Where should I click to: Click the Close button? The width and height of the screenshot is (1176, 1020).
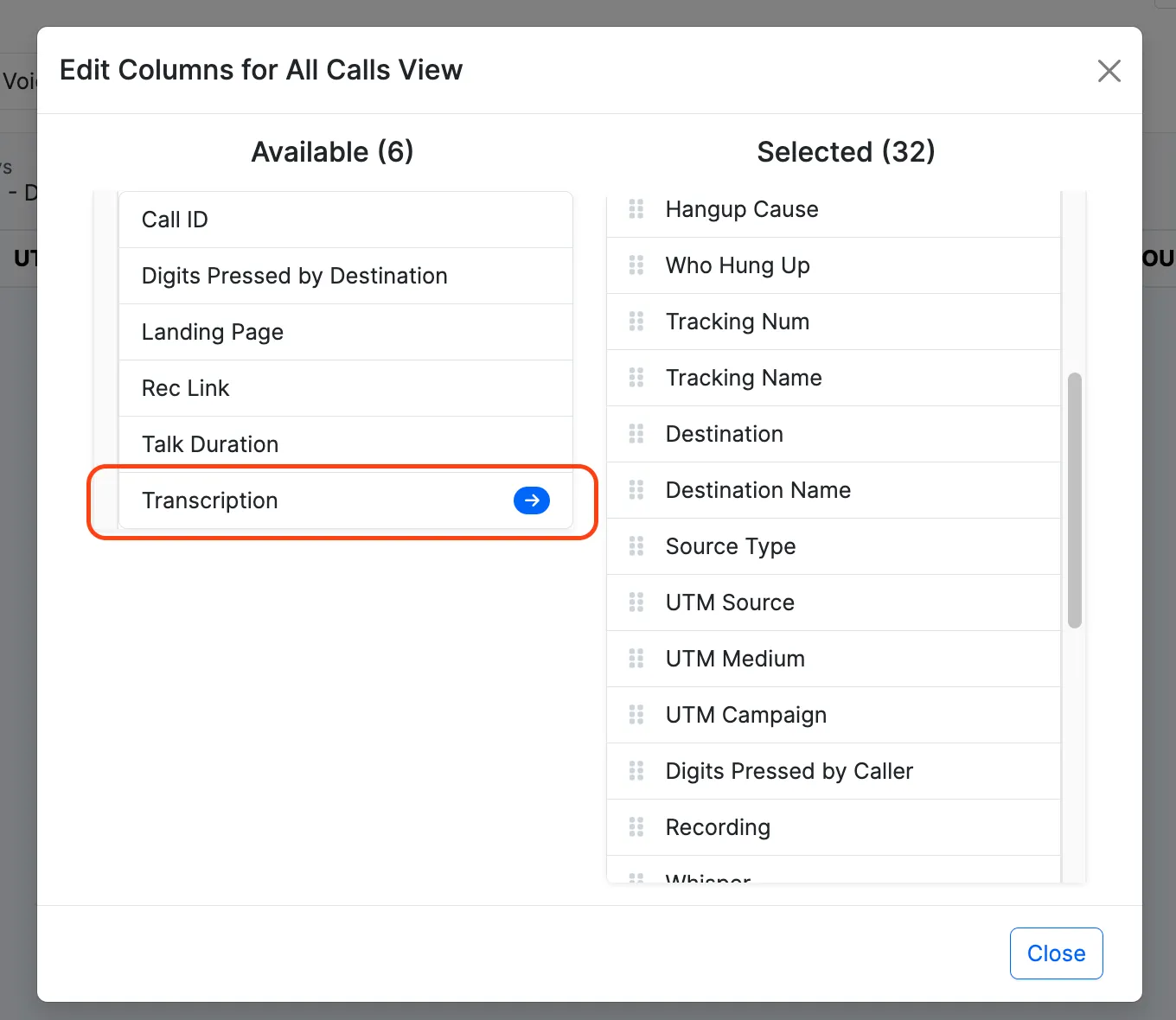pyautogui.click(x=1056, y=953)
